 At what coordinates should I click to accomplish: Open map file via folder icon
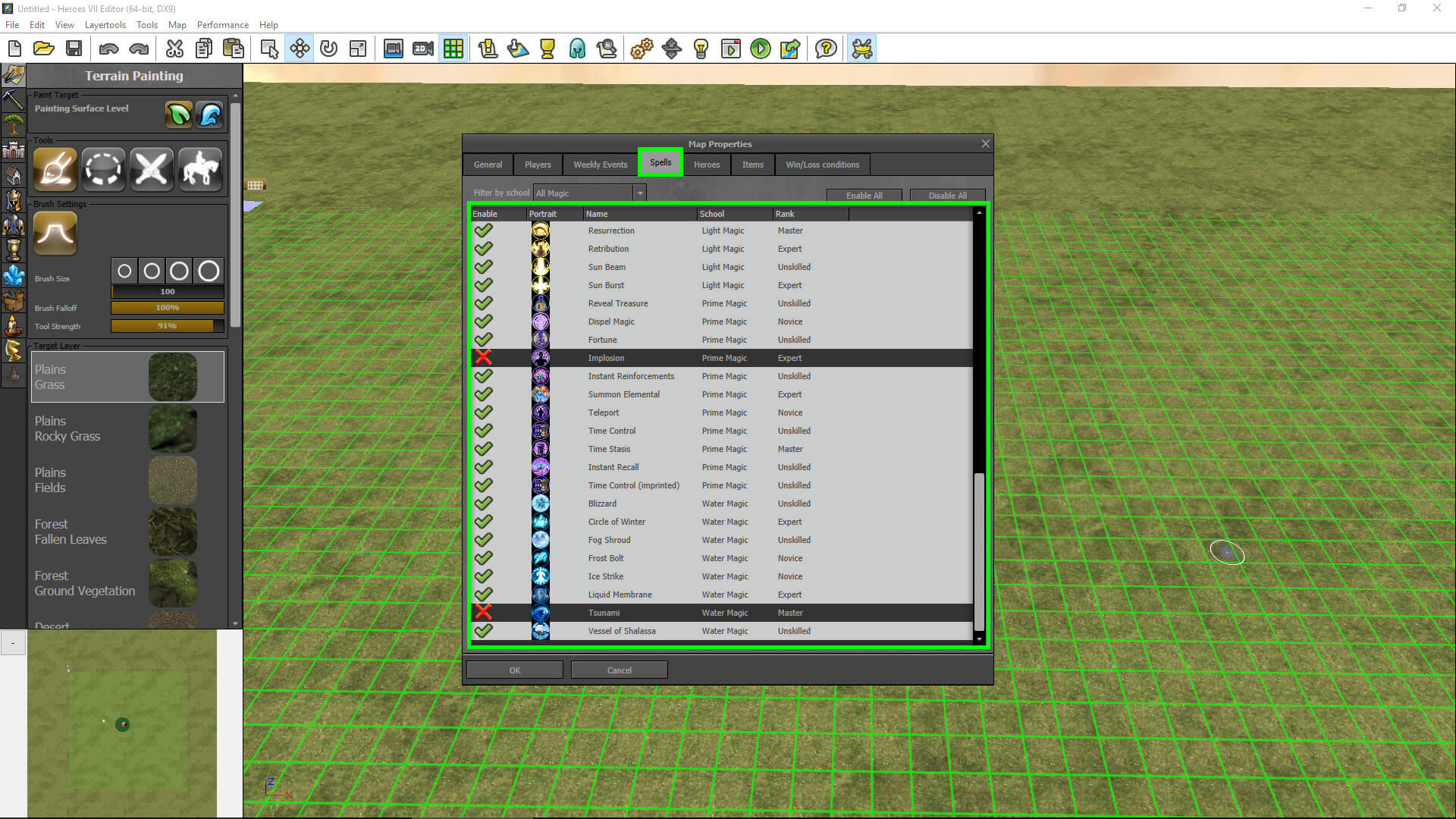tap(44, 49)
